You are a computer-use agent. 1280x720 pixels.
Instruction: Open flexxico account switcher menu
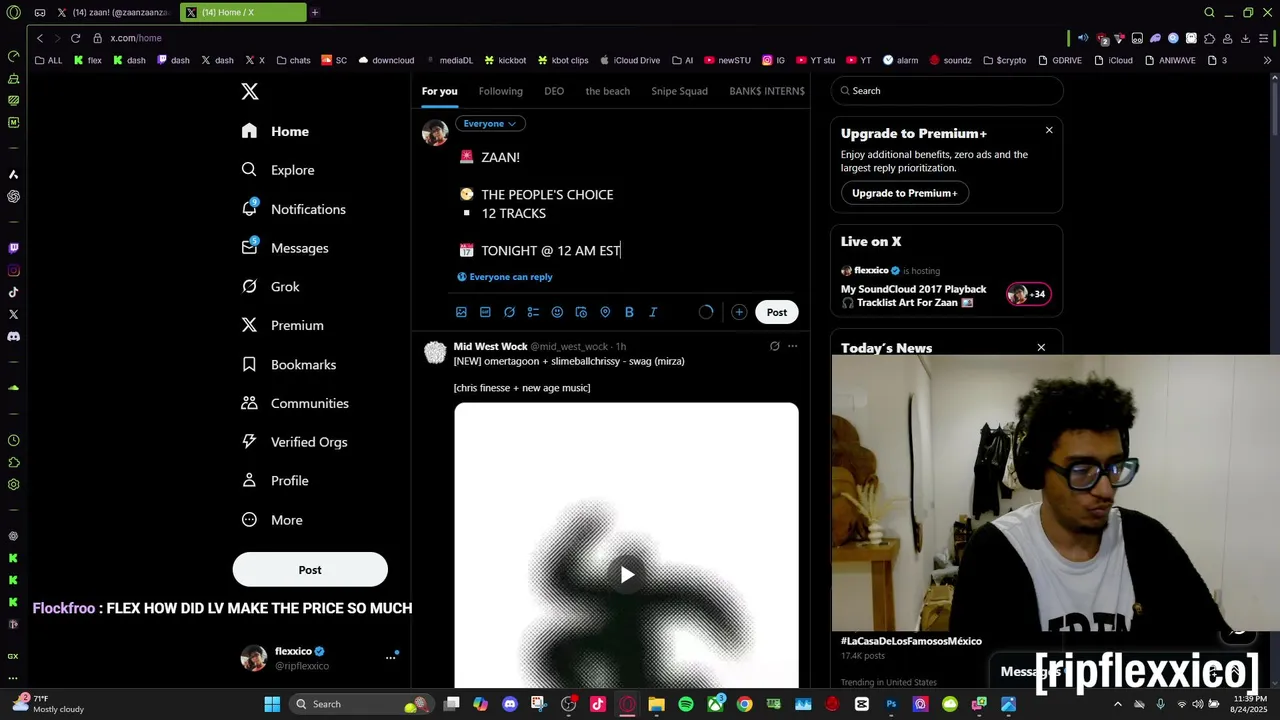click(320, 658)
